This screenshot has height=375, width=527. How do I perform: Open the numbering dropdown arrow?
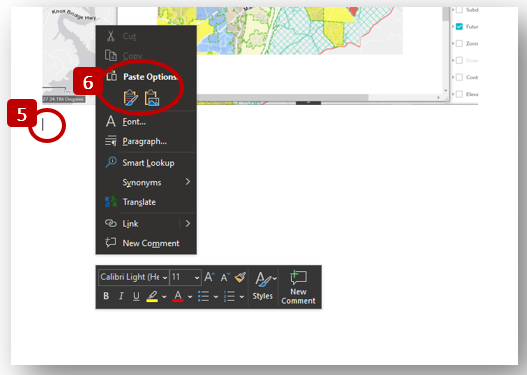click(x=242, y=297)
